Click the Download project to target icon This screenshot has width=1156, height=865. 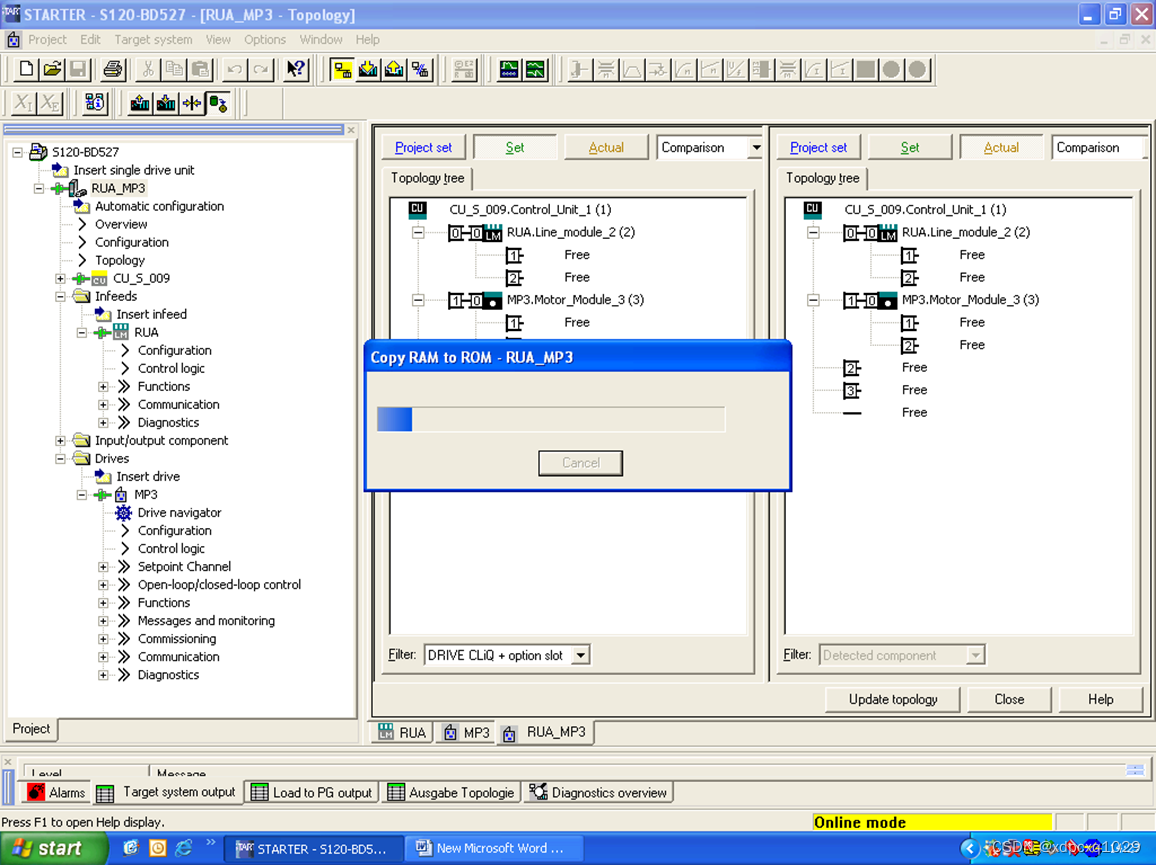(368, 69)
